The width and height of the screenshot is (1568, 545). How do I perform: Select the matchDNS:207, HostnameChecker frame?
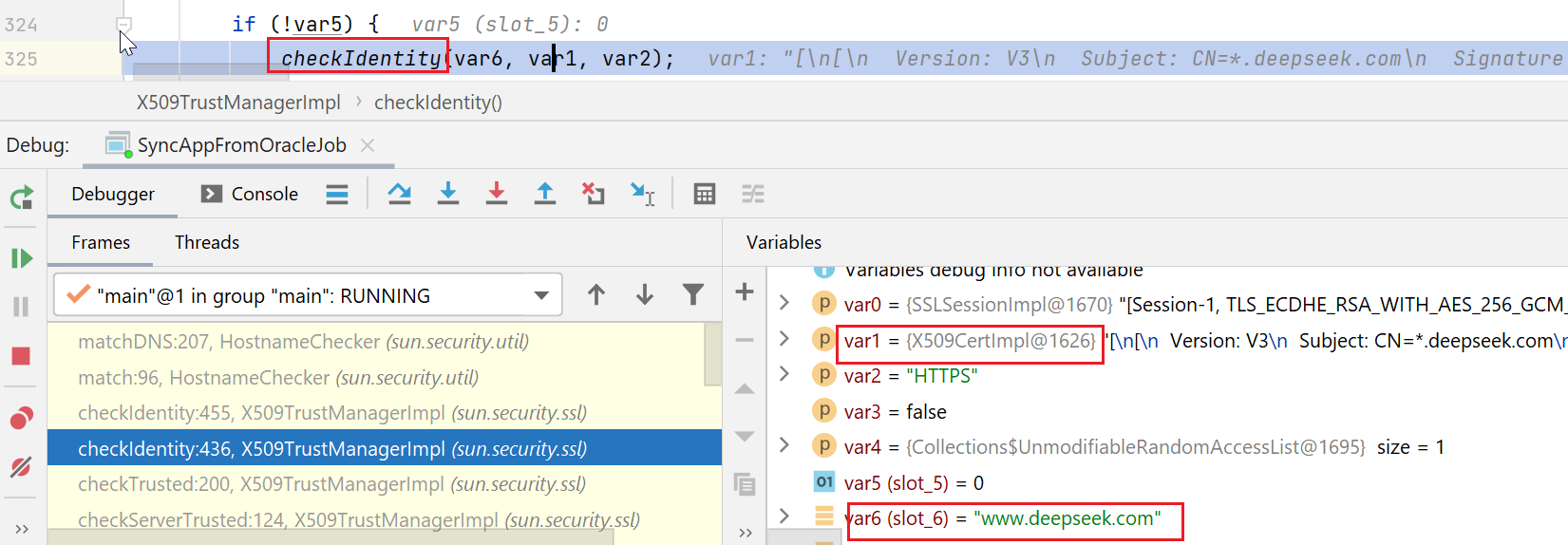[x=303, y=342]
